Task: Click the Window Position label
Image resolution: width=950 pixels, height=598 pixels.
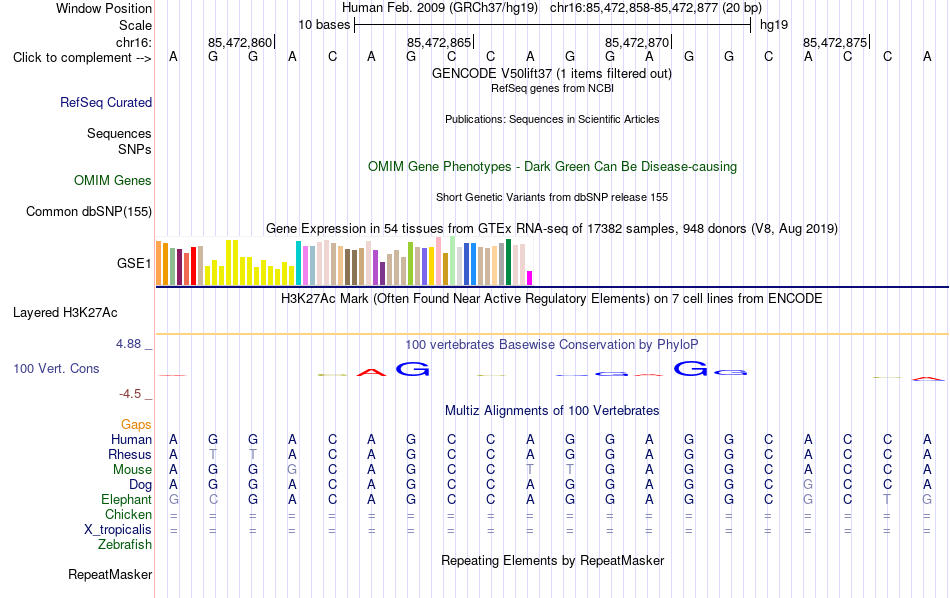Action: coord(104,8)
